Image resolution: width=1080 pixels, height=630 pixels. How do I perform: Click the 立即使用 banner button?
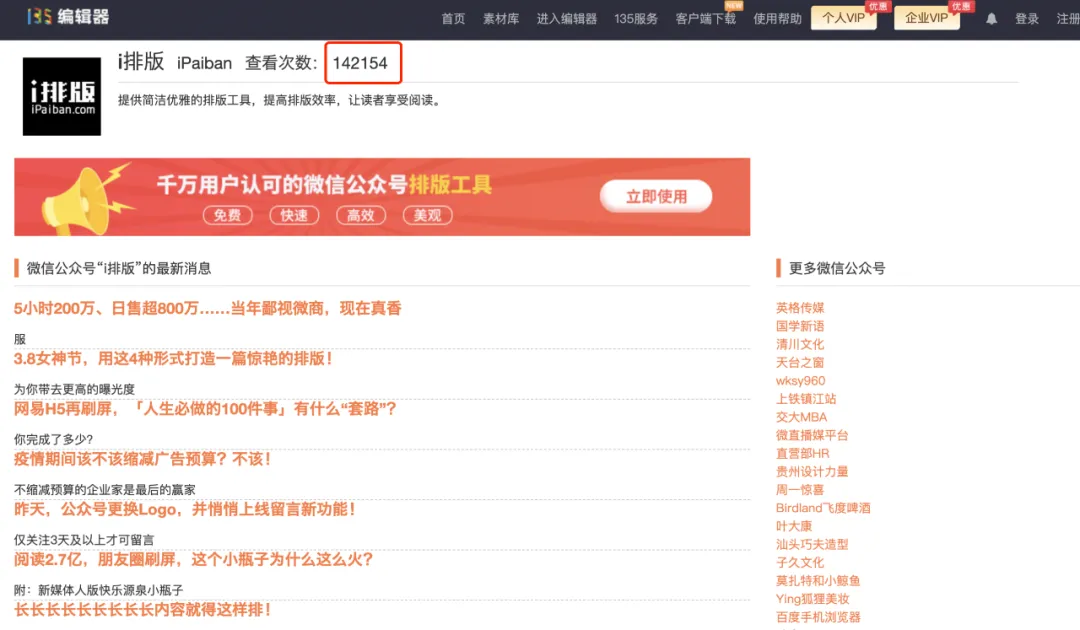click(656, 196)
